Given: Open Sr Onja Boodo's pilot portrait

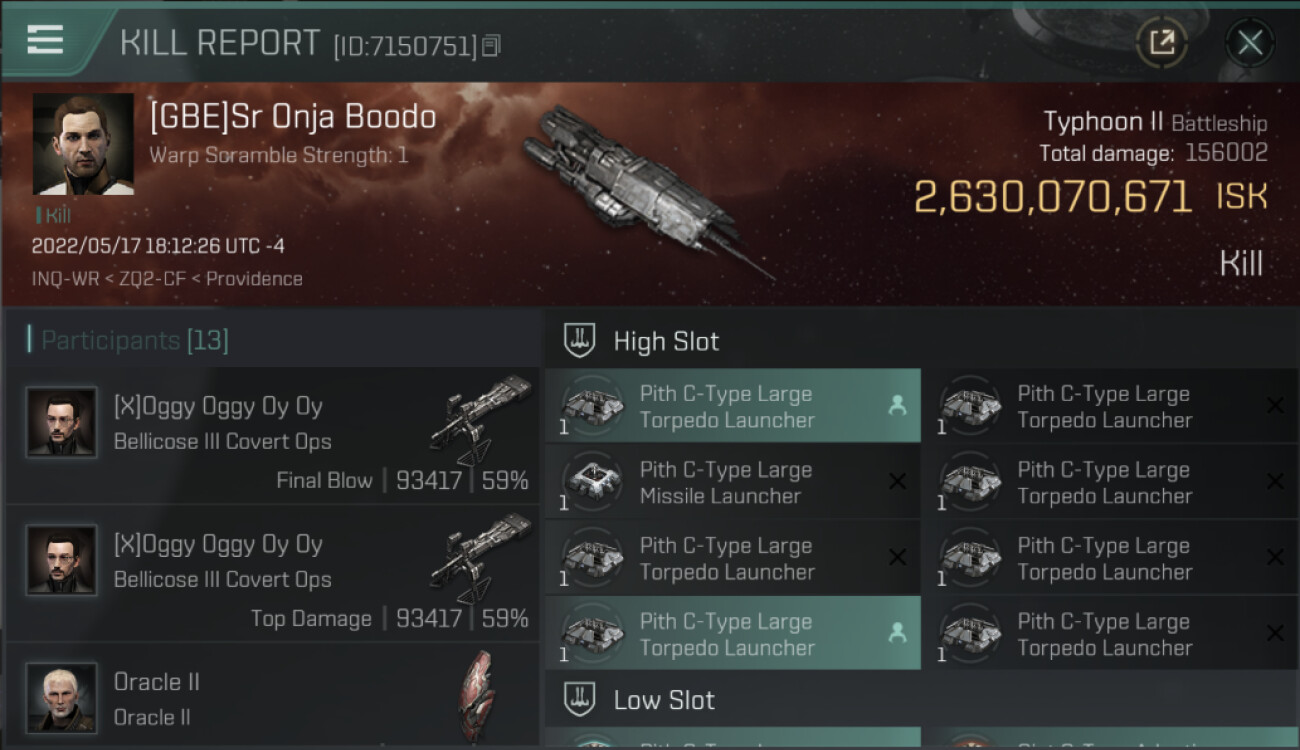Looking at the screenshot, I should pos(83,144).
